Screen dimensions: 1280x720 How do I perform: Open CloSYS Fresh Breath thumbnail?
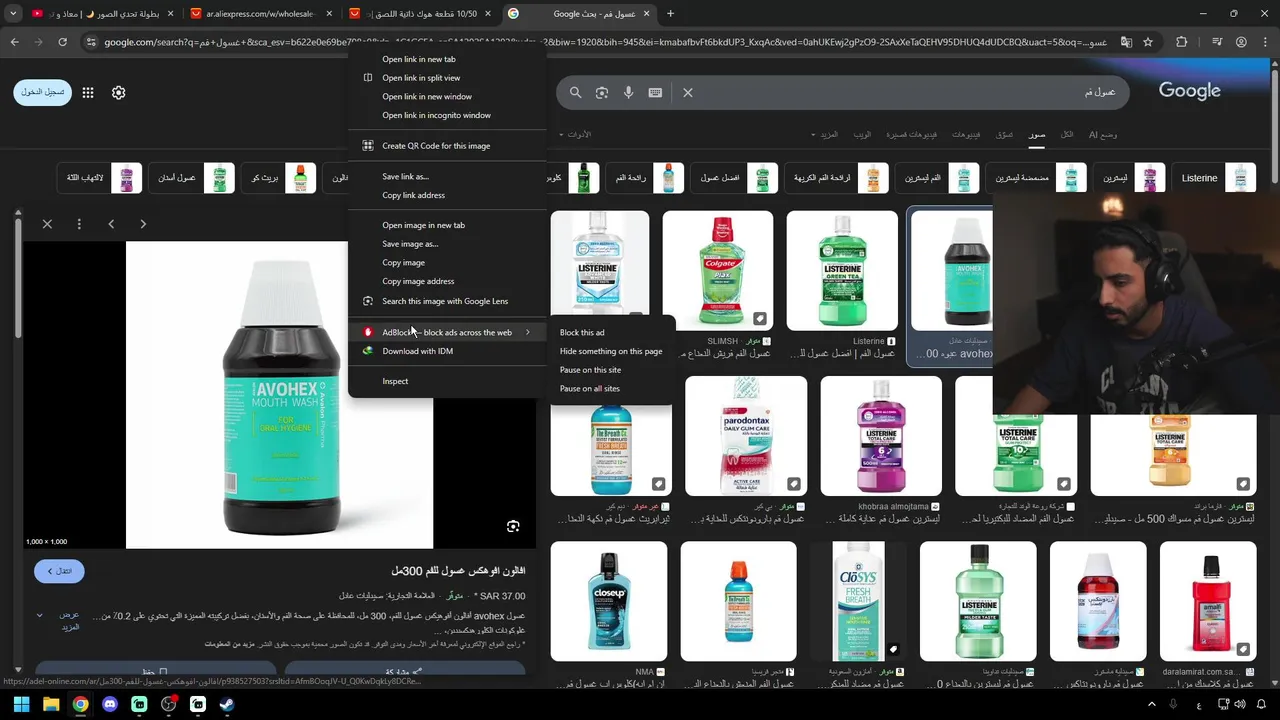[x=858, y=602]
